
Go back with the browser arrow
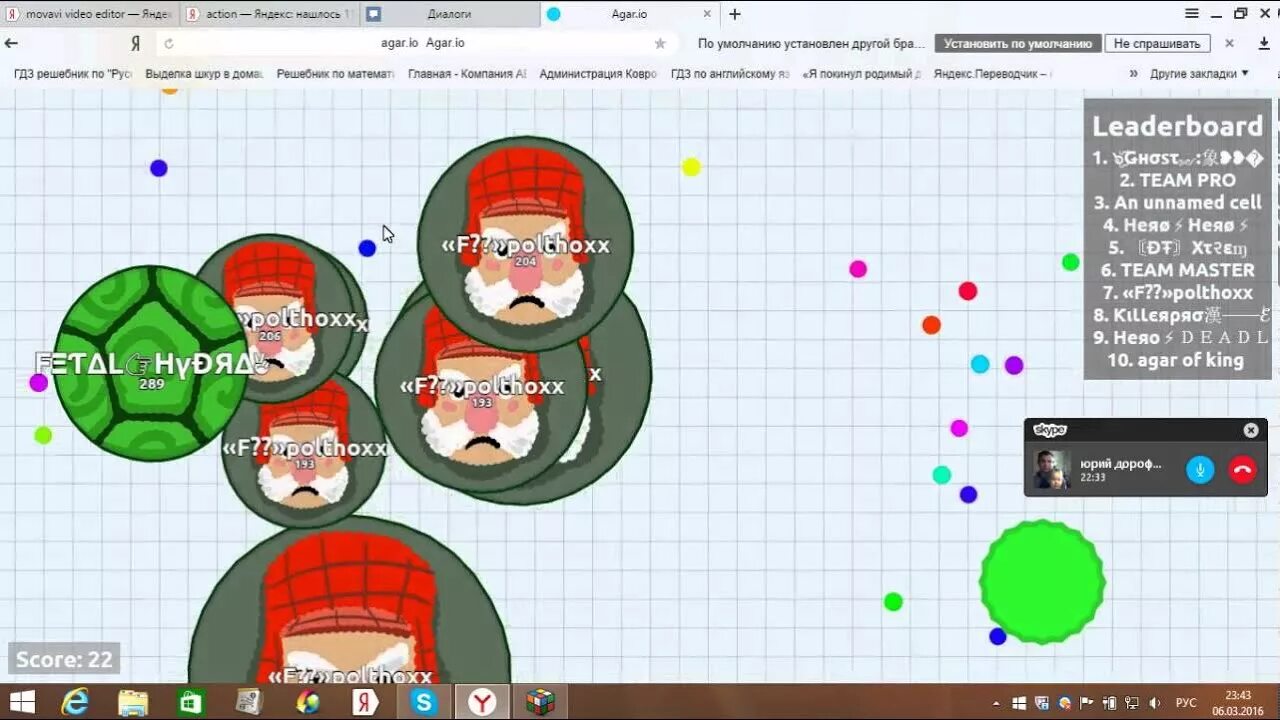[12, 43]
